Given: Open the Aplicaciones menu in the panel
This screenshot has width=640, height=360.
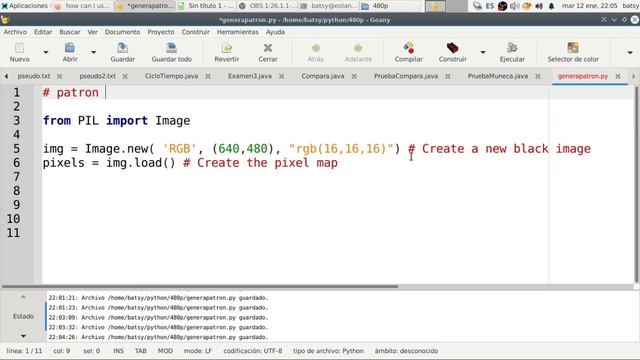Looking at the screenshot, I should (x=24, y=6).
